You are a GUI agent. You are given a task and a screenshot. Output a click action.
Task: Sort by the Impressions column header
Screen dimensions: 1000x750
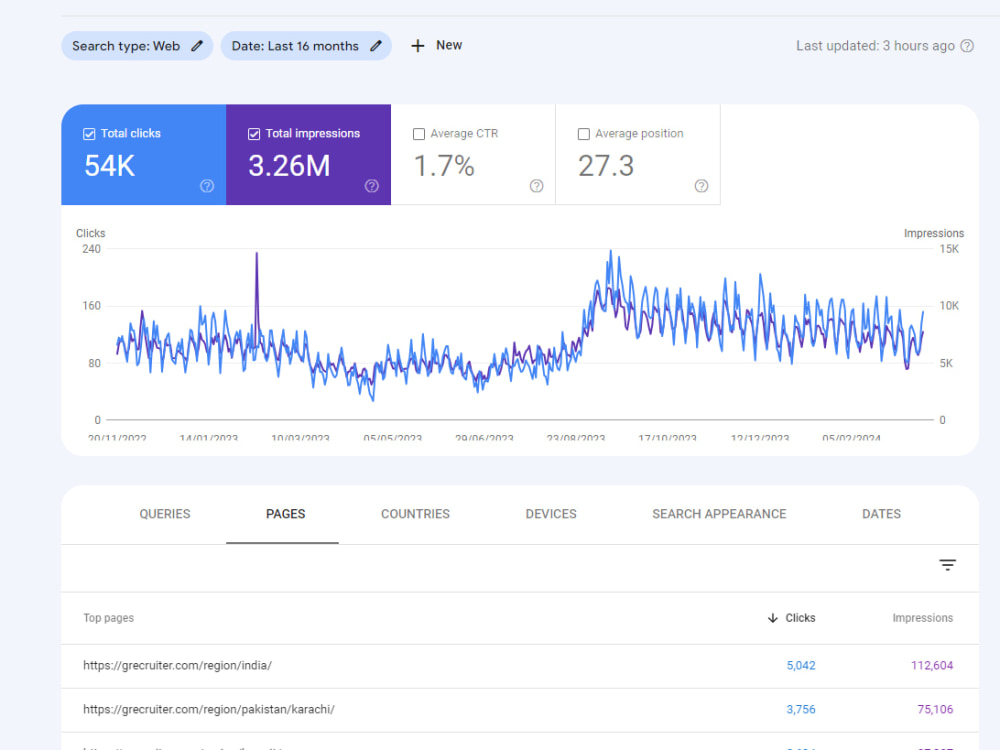922,618
